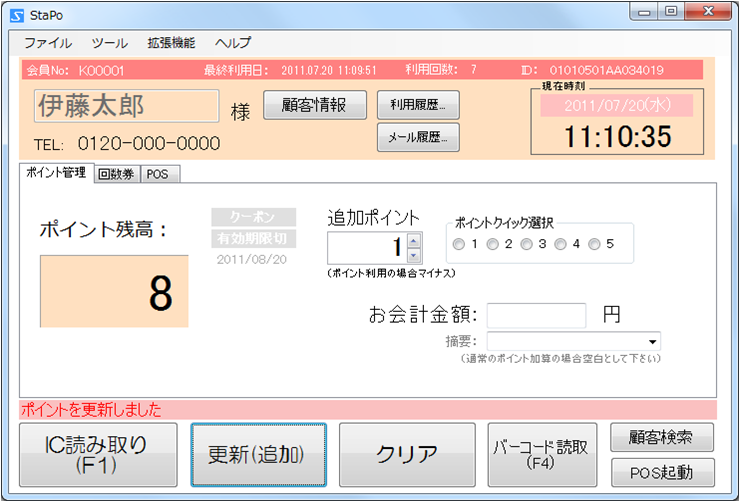Viewport: 740px width, 502px height.
Task: Switch to the ポイント管理 tab
Action: click(x=56, y=173)
